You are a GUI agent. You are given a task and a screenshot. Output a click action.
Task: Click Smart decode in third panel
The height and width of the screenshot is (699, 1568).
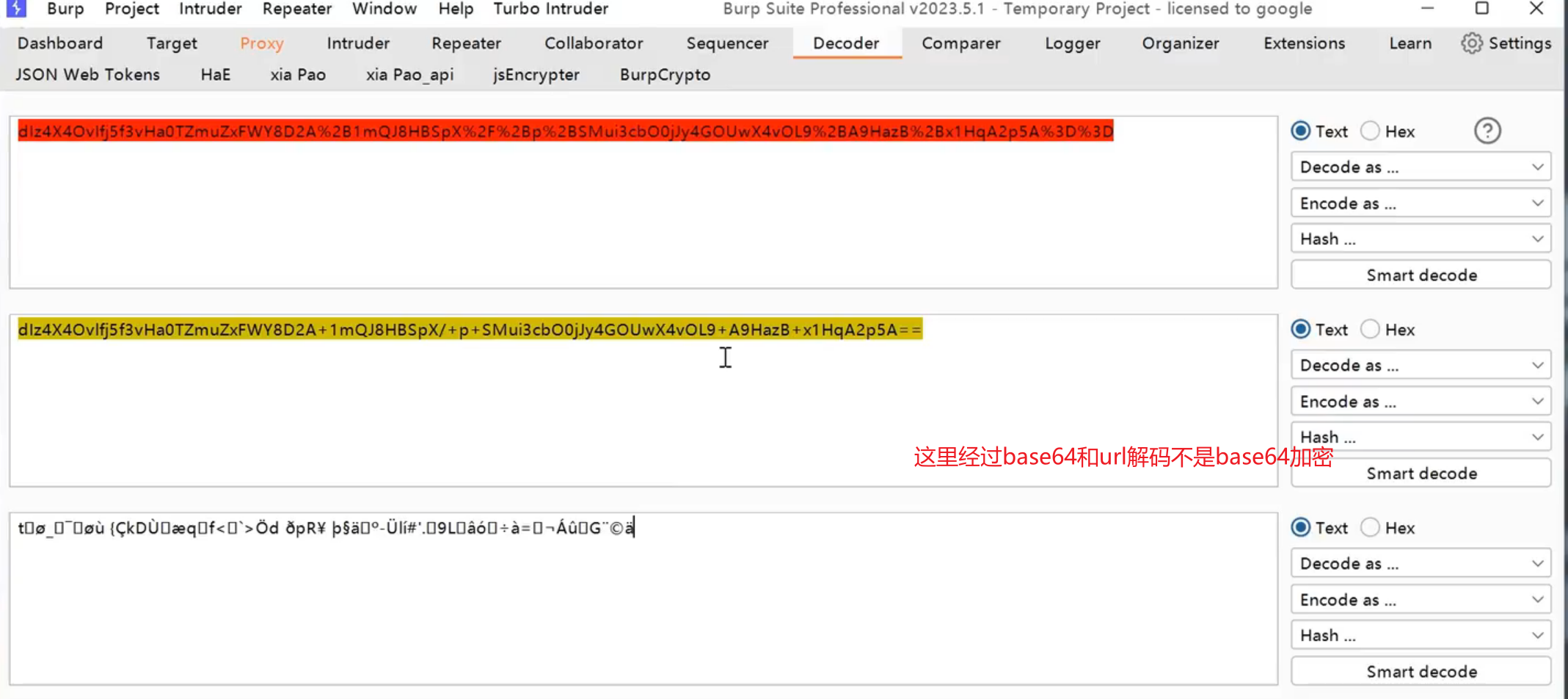pyautogui.click(x=1421, y=672)
